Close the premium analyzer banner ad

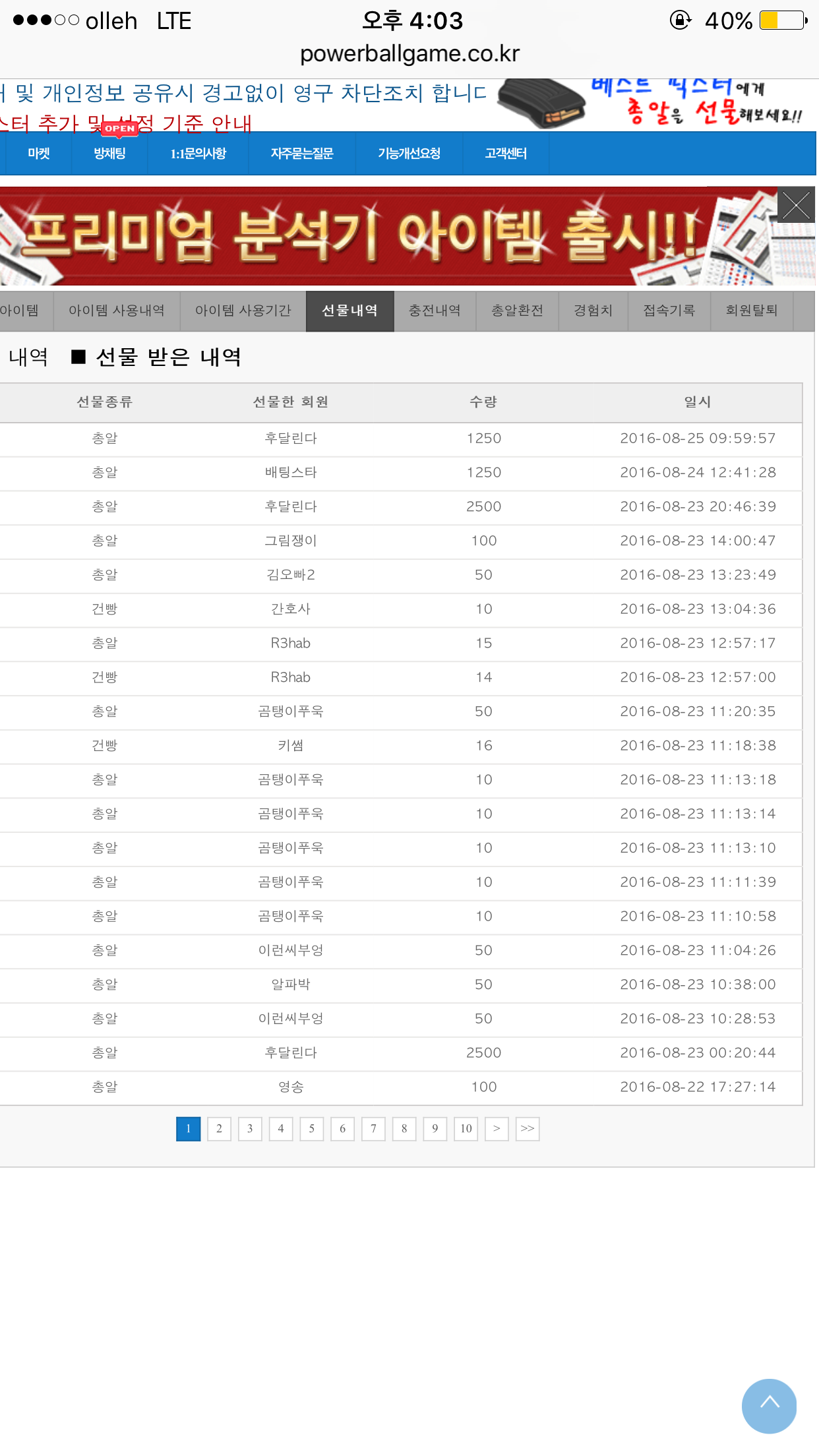tap(796, 205)
